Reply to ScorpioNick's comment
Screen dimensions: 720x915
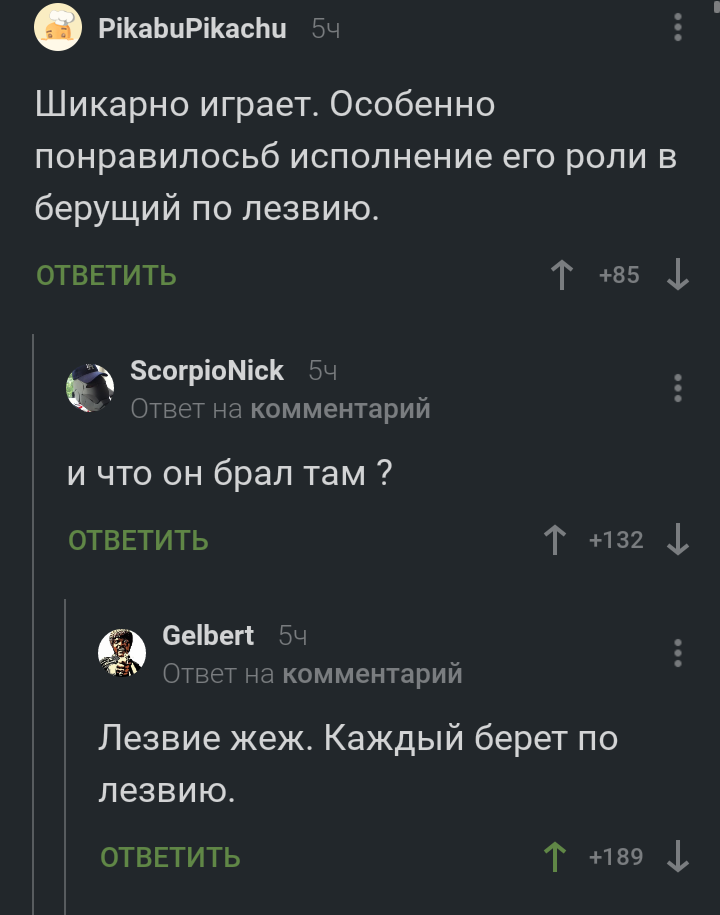point(138,541)
